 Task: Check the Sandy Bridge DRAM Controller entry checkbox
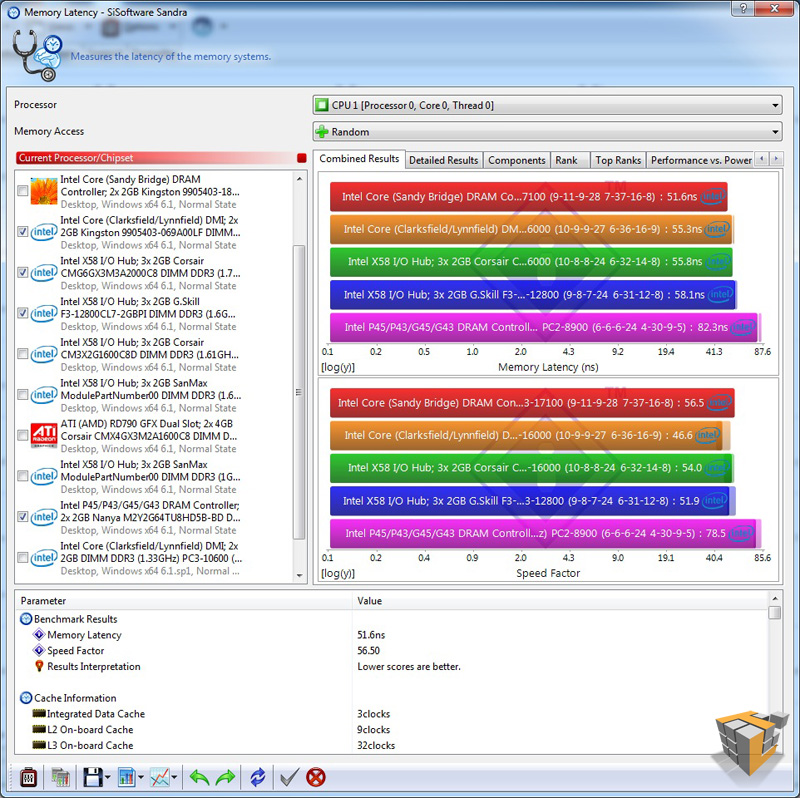[22, 191]
